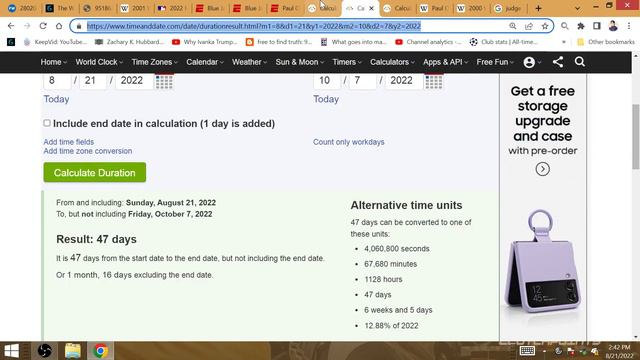
Task: Expand the Time Zones menu
Action: 154,62
